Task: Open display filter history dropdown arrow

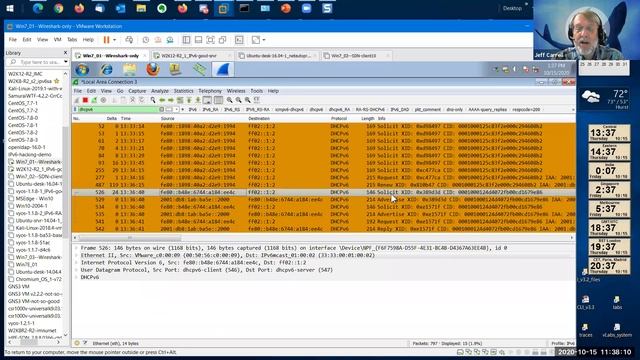Action: pyautogui.click(x=176, y=109)
